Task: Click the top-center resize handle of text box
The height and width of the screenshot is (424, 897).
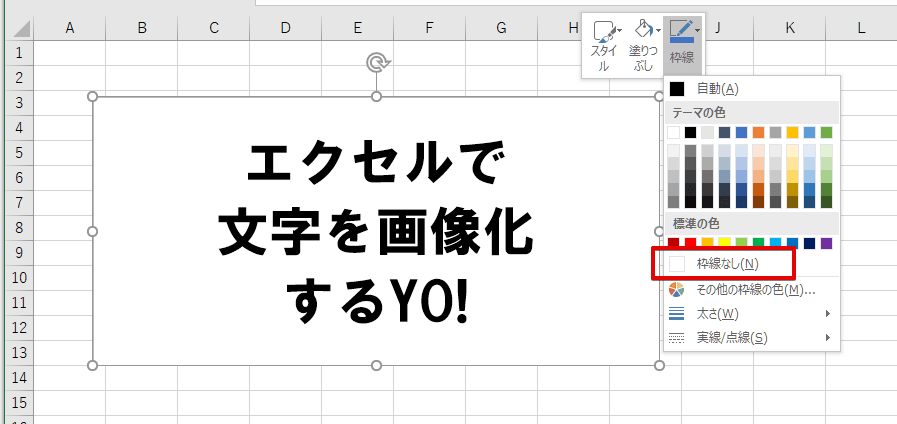Action: (x=376, y=97)
